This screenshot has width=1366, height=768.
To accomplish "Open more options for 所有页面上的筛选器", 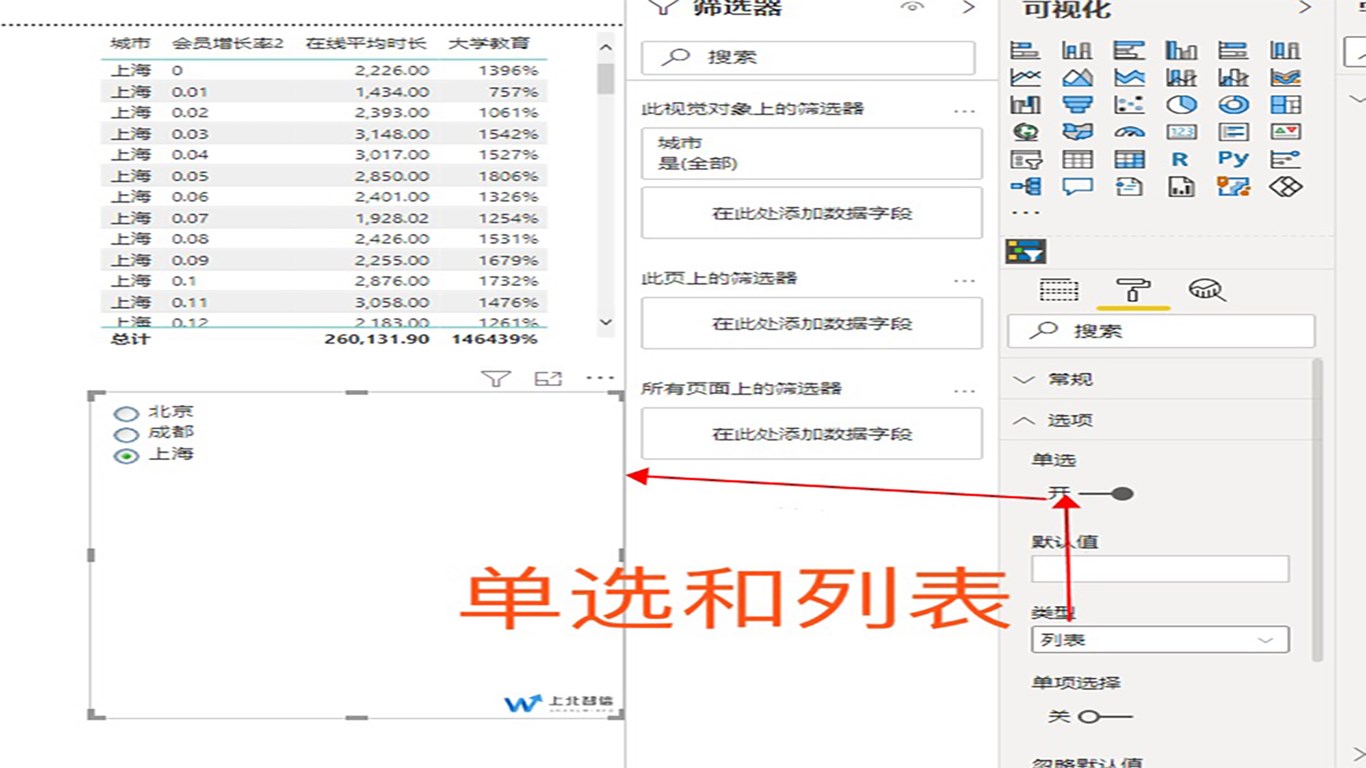I will pyautogui.click(x=964, y=391).
